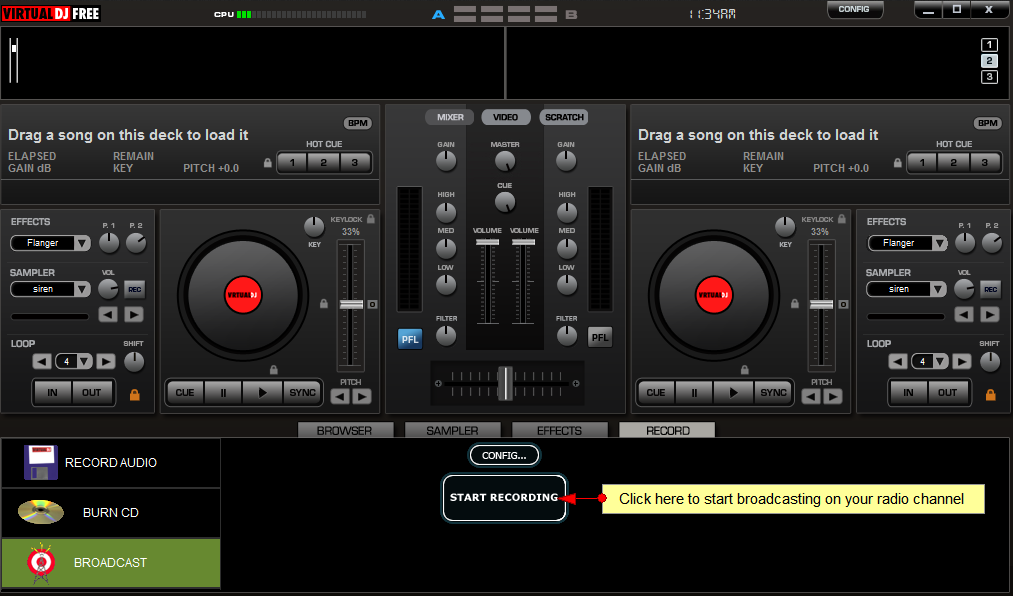Click the Record Audio floppy disk icon
Screen dimensions: 1013x596
tap(41, 463)
